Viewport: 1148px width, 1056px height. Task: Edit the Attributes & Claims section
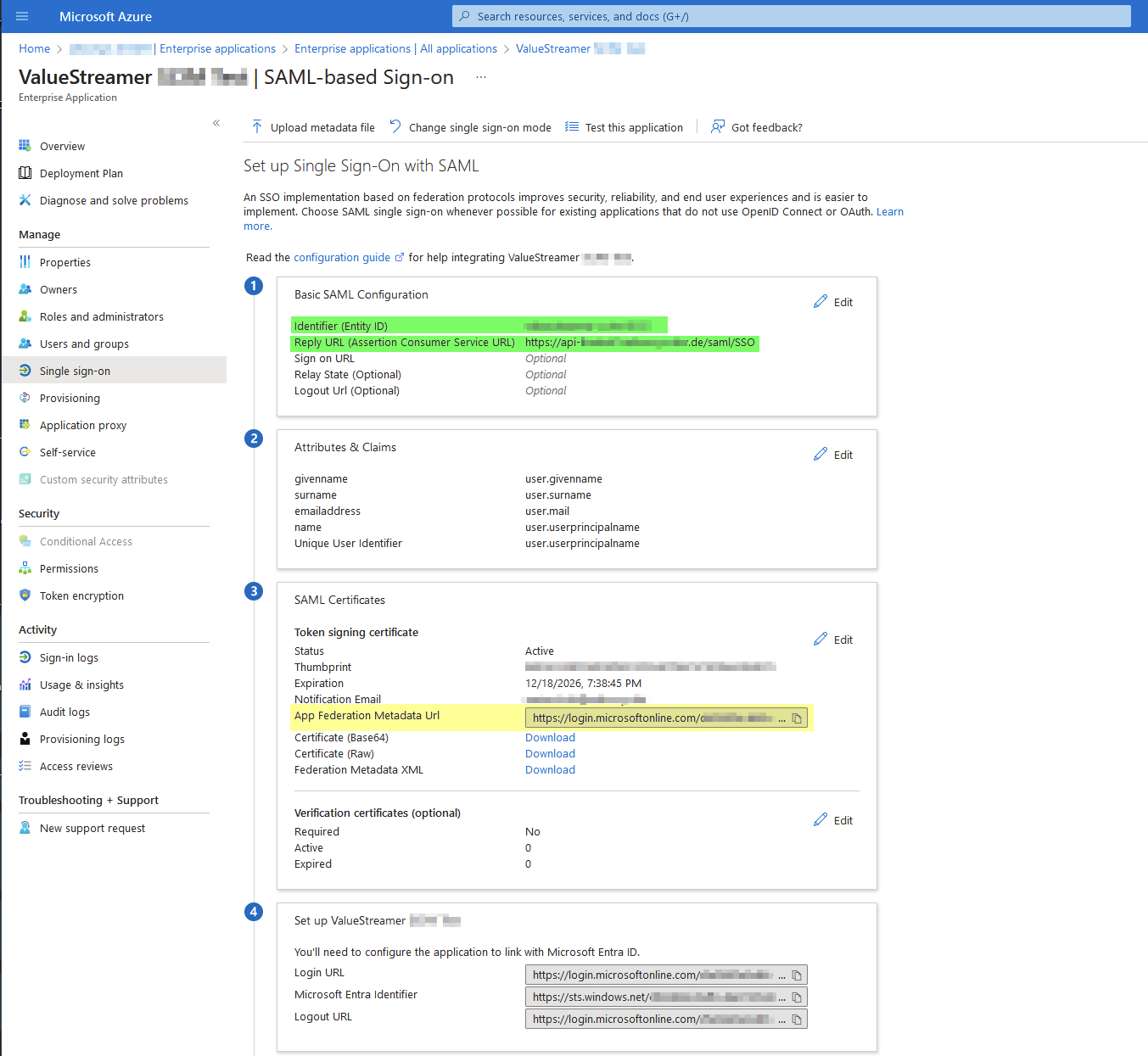pos(833,455)
